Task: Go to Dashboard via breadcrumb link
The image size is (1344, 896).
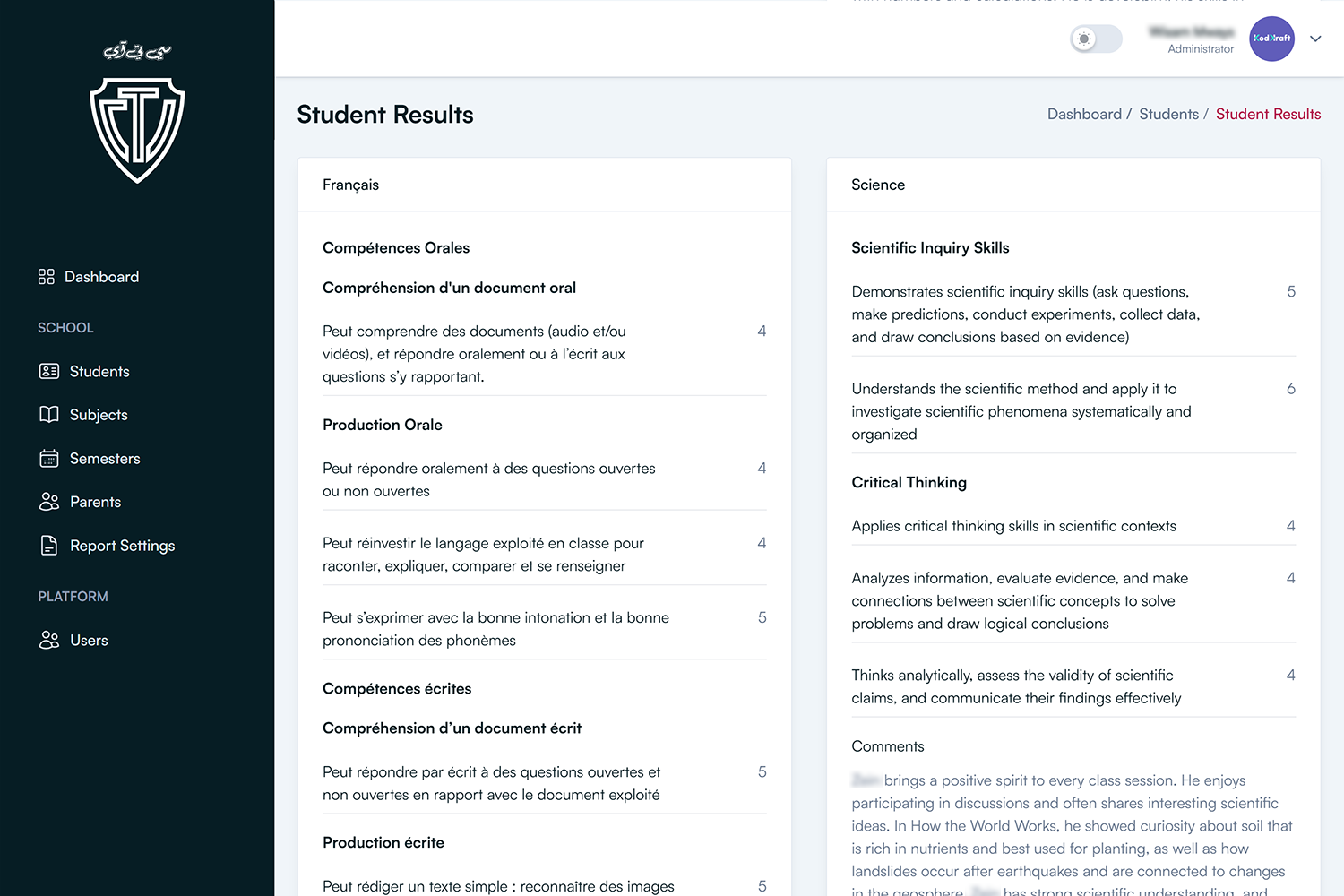Action: [x=1084, y=114]
